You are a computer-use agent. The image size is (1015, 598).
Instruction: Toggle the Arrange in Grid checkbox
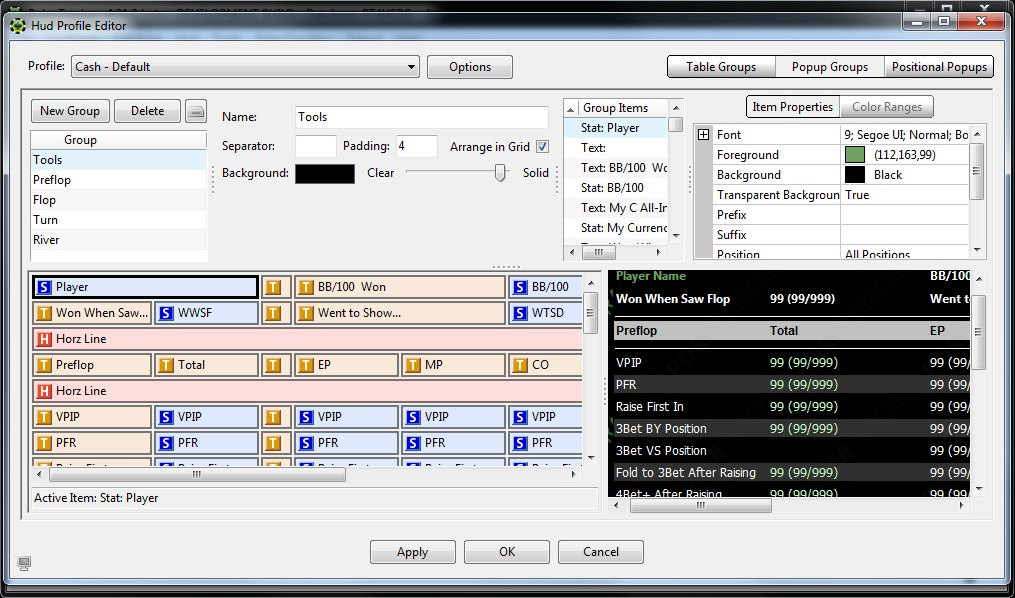(543, 147)
